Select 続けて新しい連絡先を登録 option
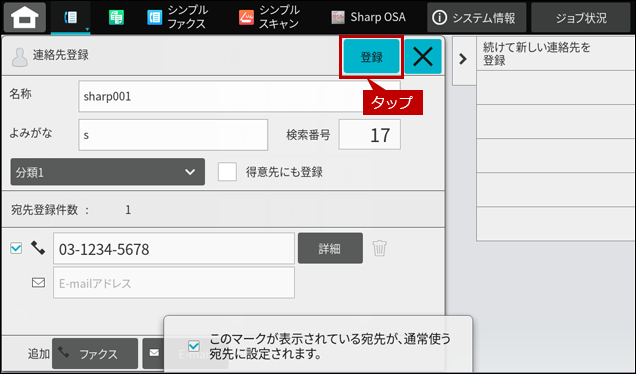The height and width of the screenshot is (374, 636). [x=556, y=54]
